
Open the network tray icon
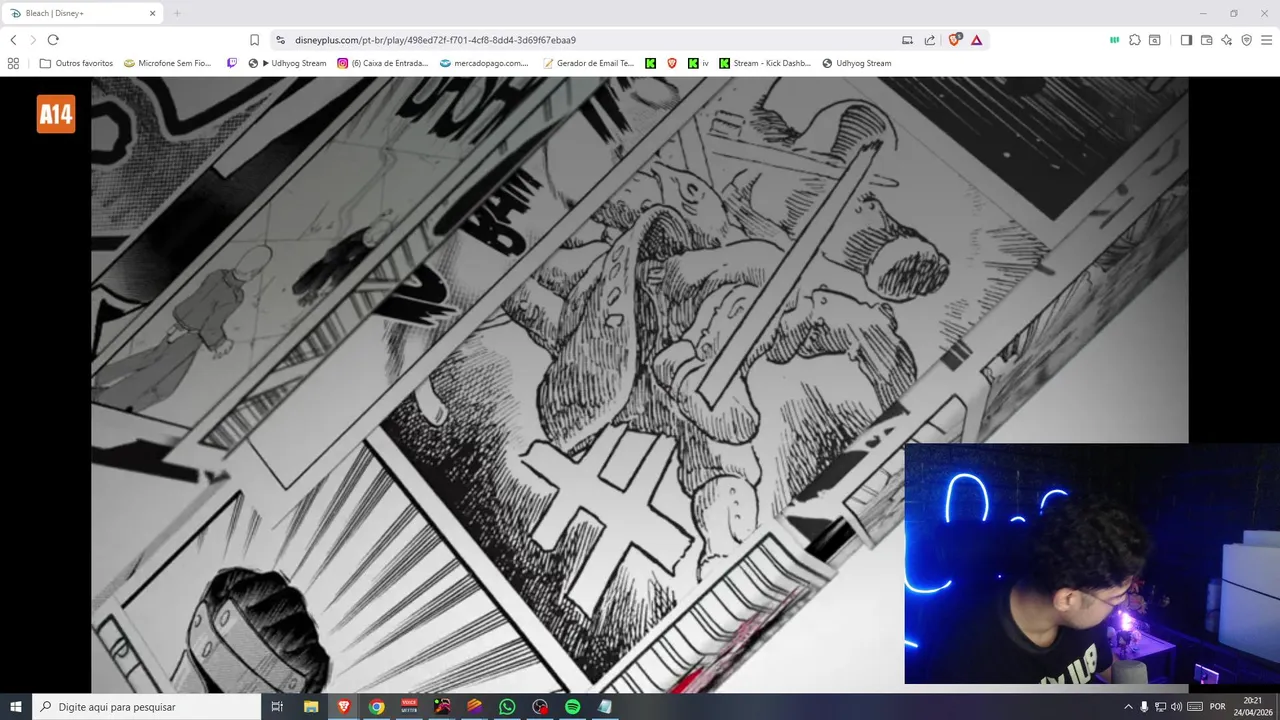1160,707
